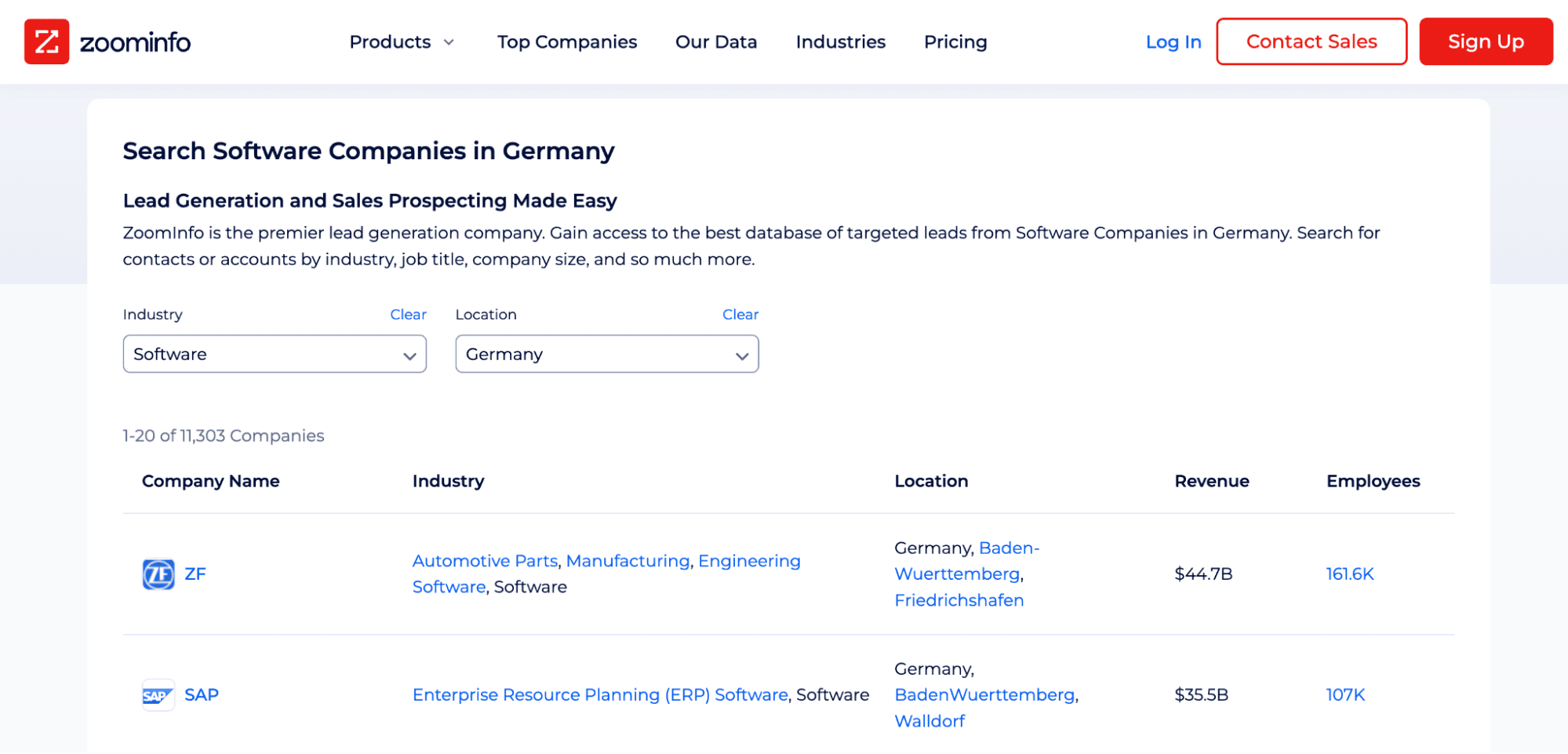Viewport: 1568px width, 754px height.
Task: Open Baden-Wuerttemberg location link for ZF
Action: (967, 561)
